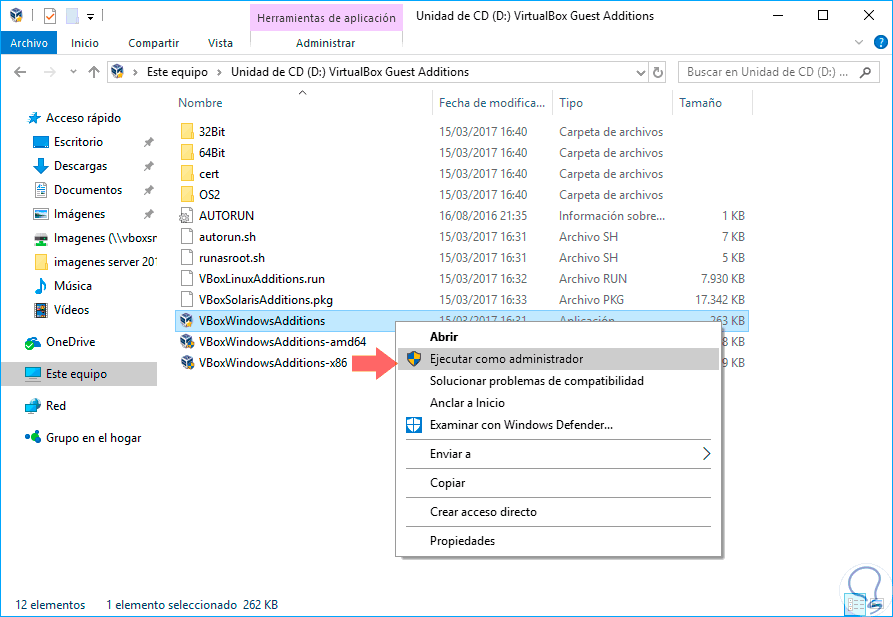Viewport: 893px width, 617px height.
Task: Open the 32Bit folder icon
Action: pos(187,132)
